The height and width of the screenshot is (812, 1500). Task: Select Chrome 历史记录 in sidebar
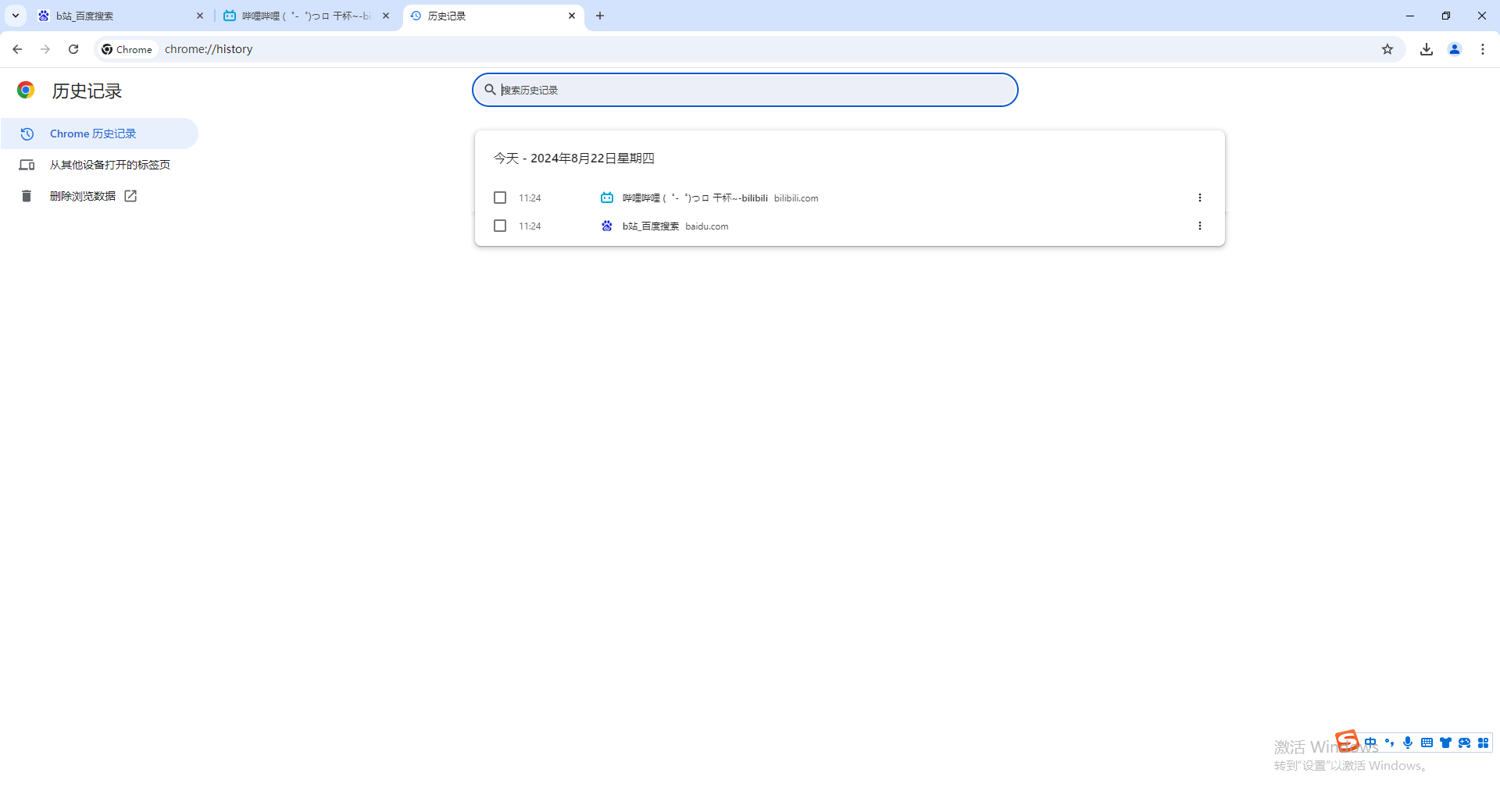(x=99, y=134)
